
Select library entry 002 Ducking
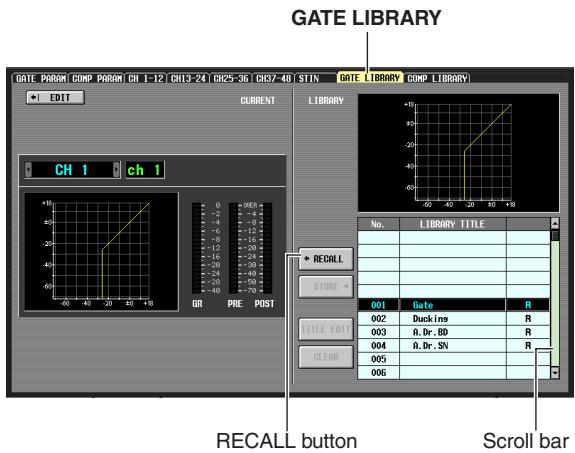click(x=454, y=318)
